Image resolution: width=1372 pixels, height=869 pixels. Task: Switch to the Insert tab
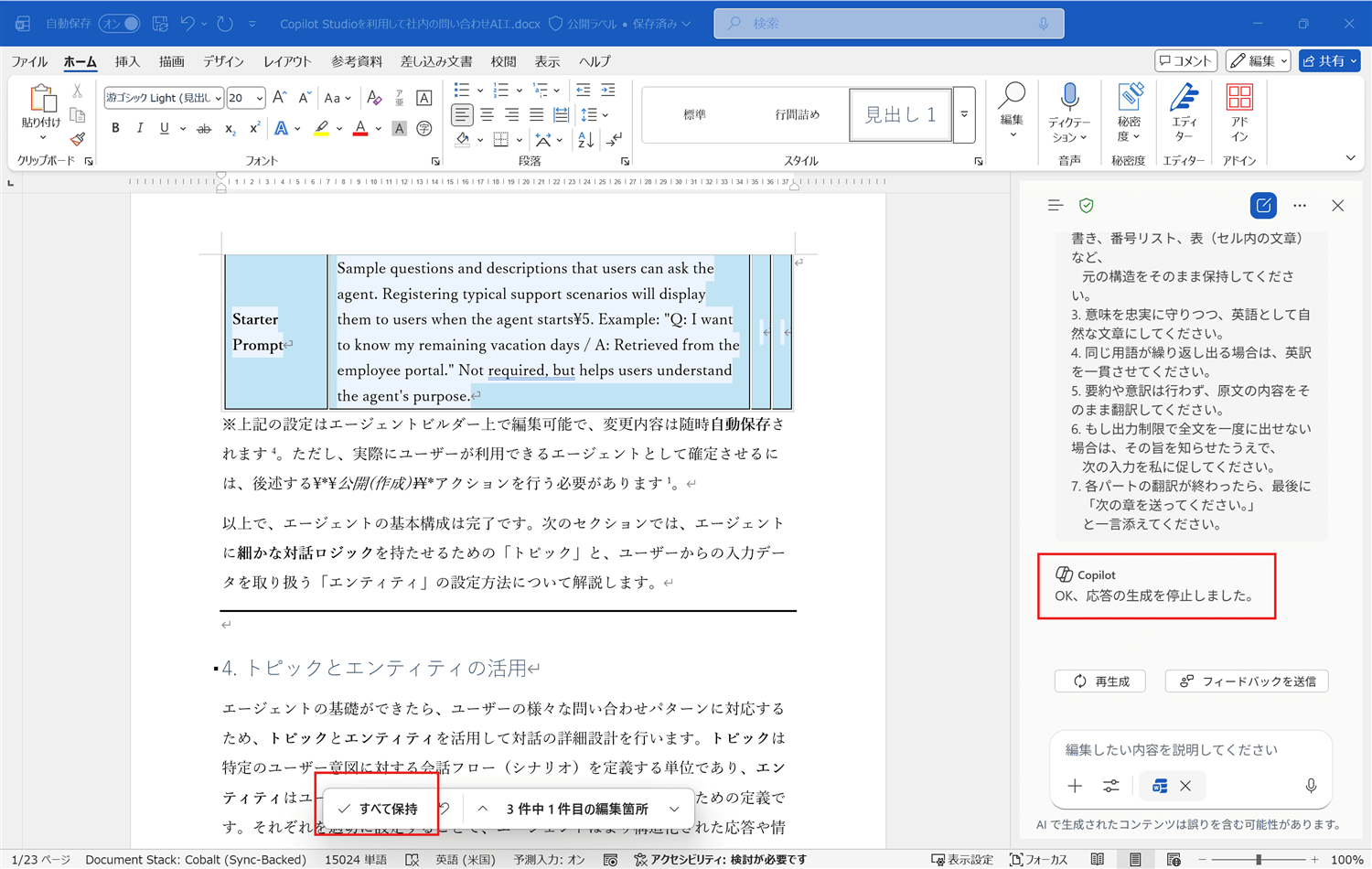click(x=127, y=61)
